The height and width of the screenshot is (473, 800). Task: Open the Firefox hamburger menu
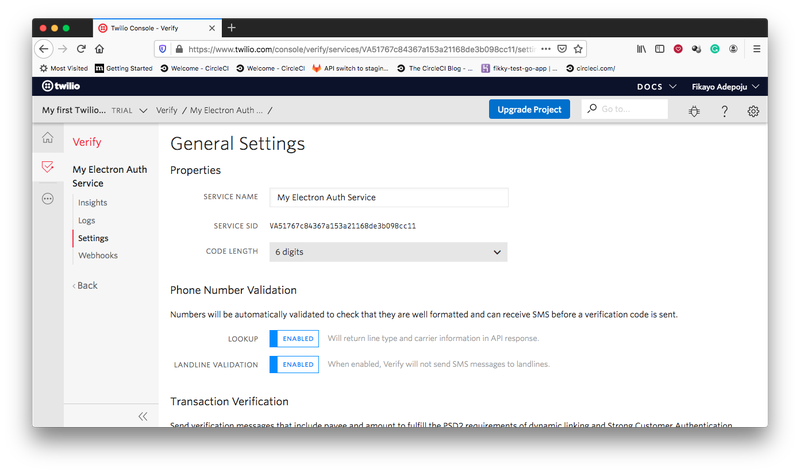click(757, 49)
